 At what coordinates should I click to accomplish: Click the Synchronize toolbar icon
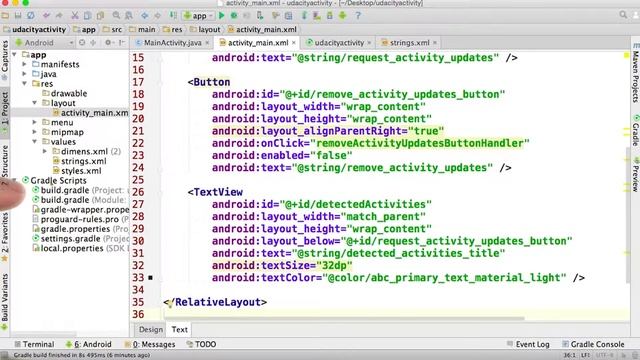point(31,16)
